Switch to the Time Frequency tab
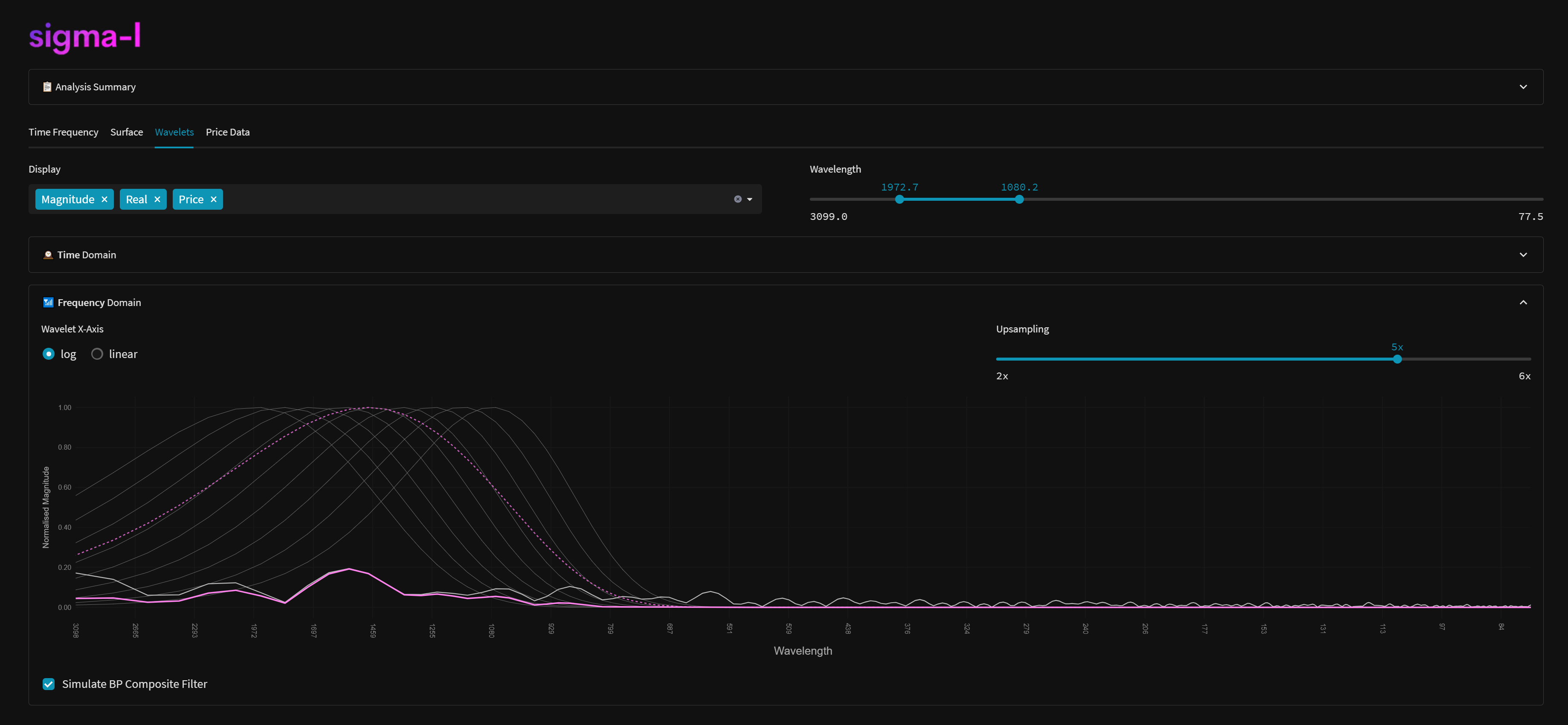Image resolution: width=1568 pixels, height=725 pixels. [x=63, y=132]
